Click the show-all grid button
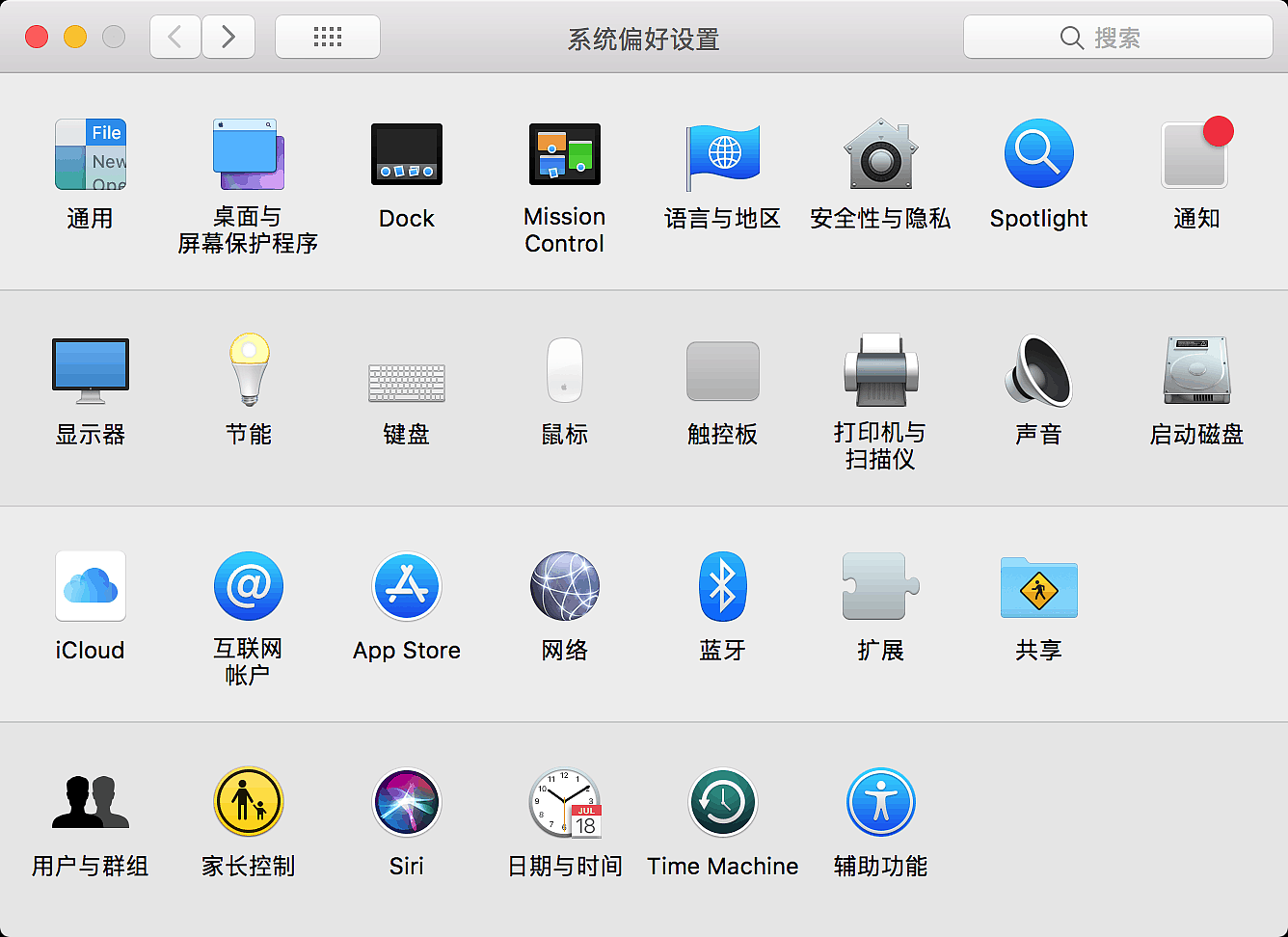The height and width of the screenshot is (937, 1288). tap(328, 38)
